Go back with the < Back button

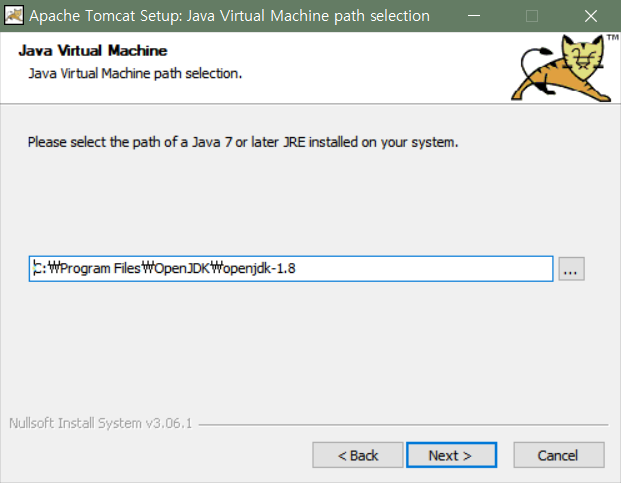point(358,455)
